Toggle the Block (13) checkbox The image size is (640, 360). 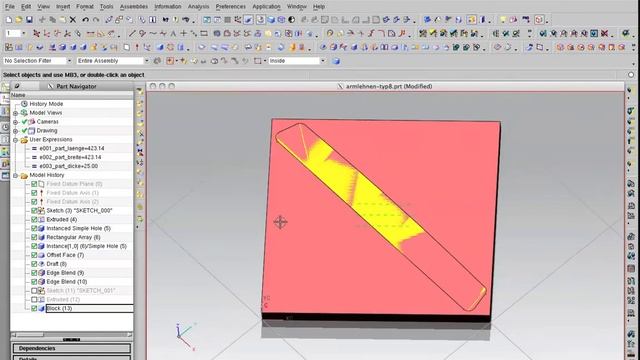point(34,309)
